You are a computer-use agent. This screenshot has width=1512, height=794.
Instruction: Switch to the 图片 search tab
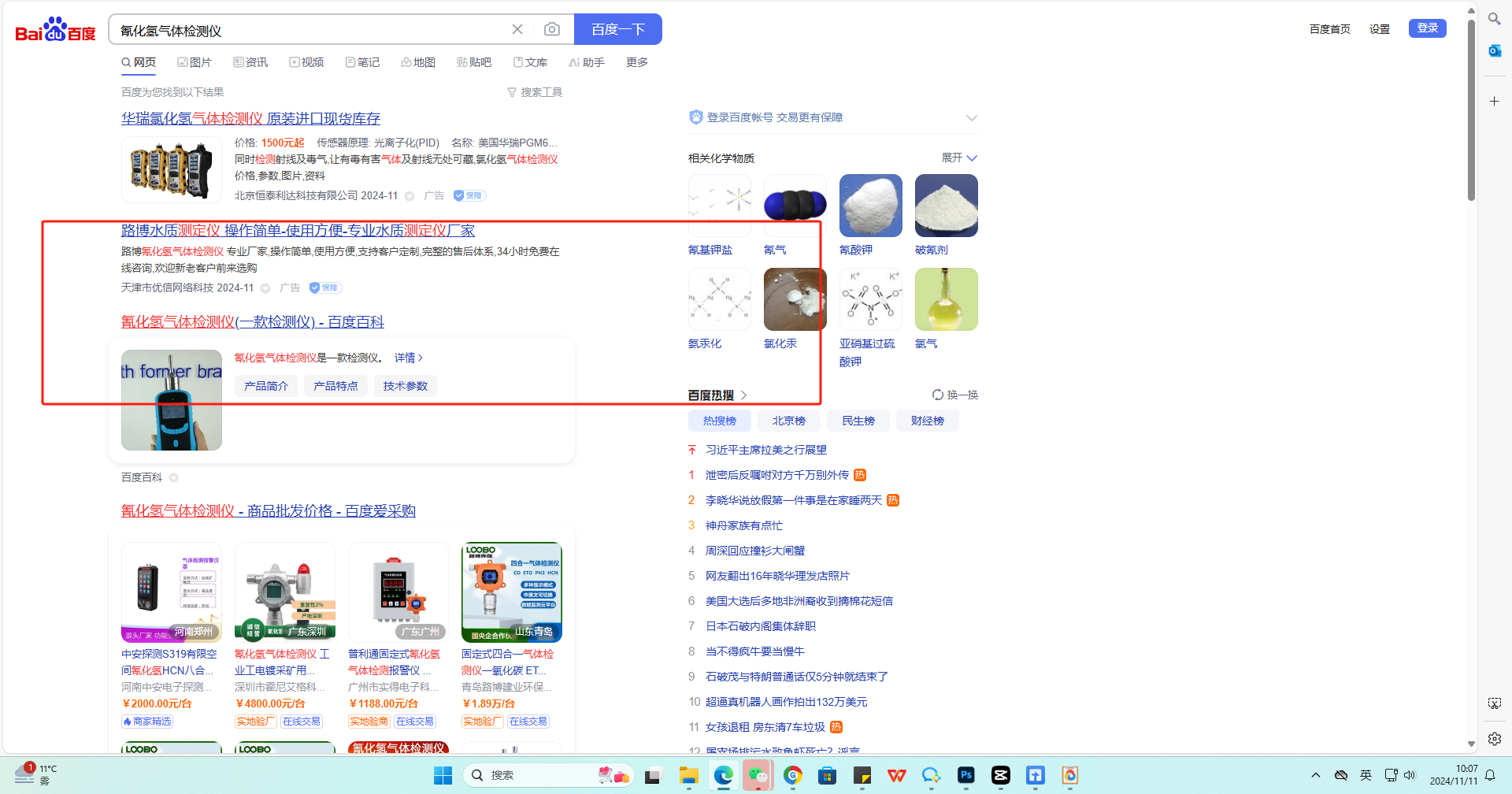coord(195,62)
